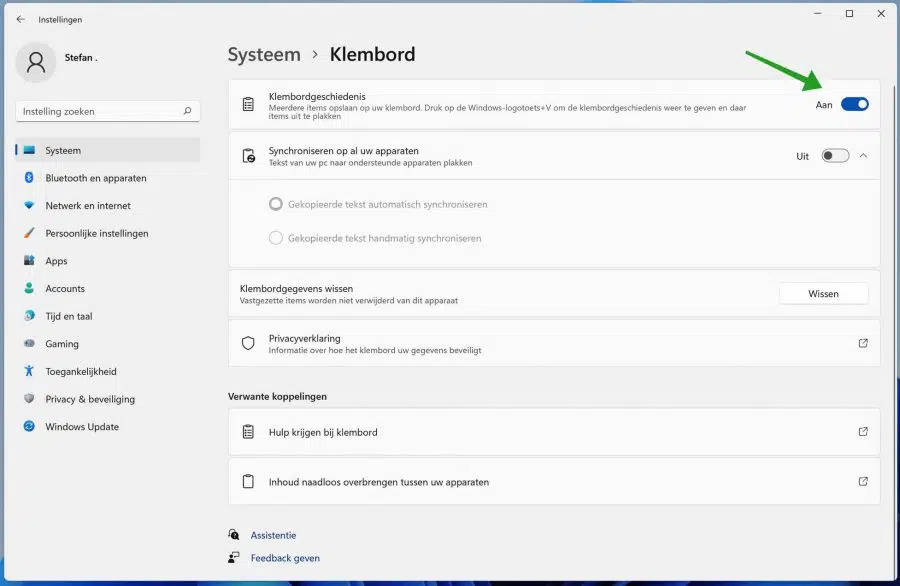Select the Gaming controller icon

click(x=29, y=343)
